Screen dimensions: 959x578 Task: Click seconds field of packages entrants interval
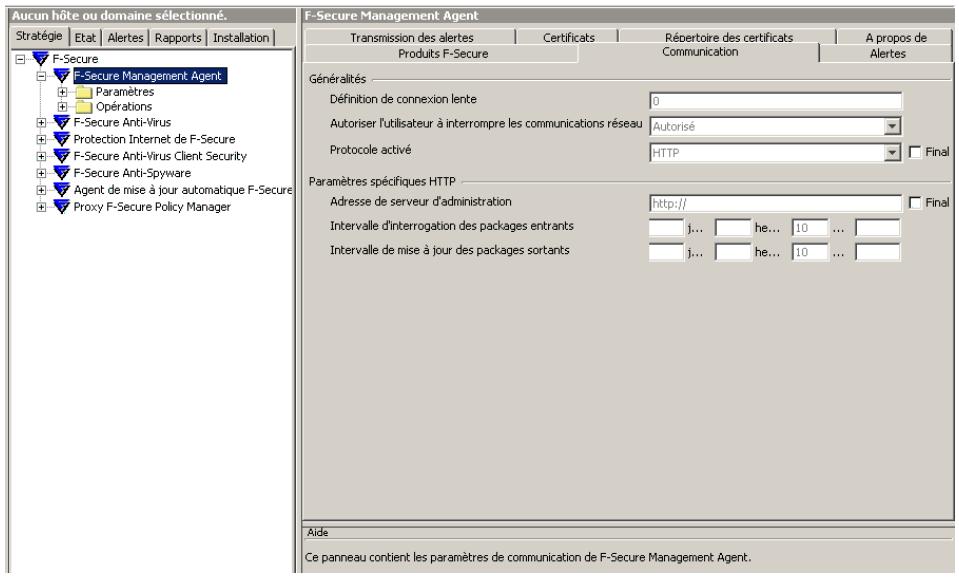878,228
